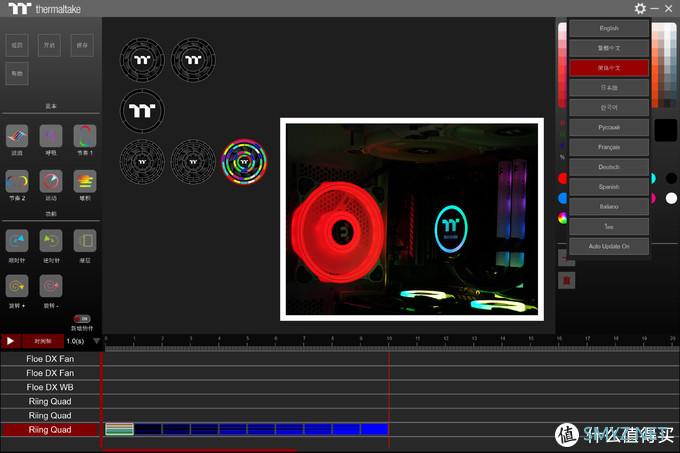Select Deutsch in the language menu
Image resolution: width=680 pixels, height=453 pixels.
[609, 167]
